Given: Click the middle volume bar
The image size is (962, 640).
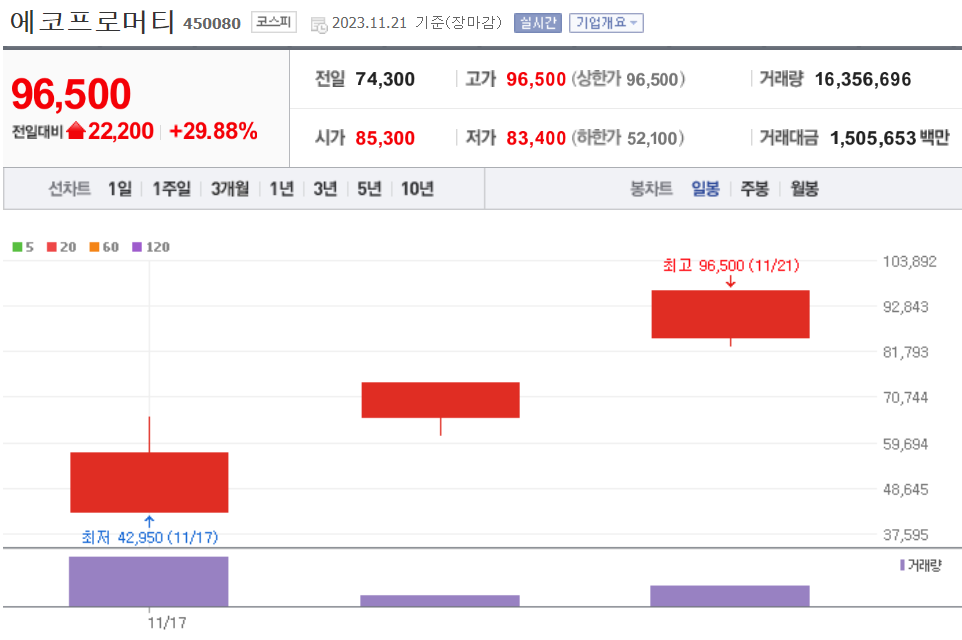Looking at the screenshot, I should (x=440, y=601).
